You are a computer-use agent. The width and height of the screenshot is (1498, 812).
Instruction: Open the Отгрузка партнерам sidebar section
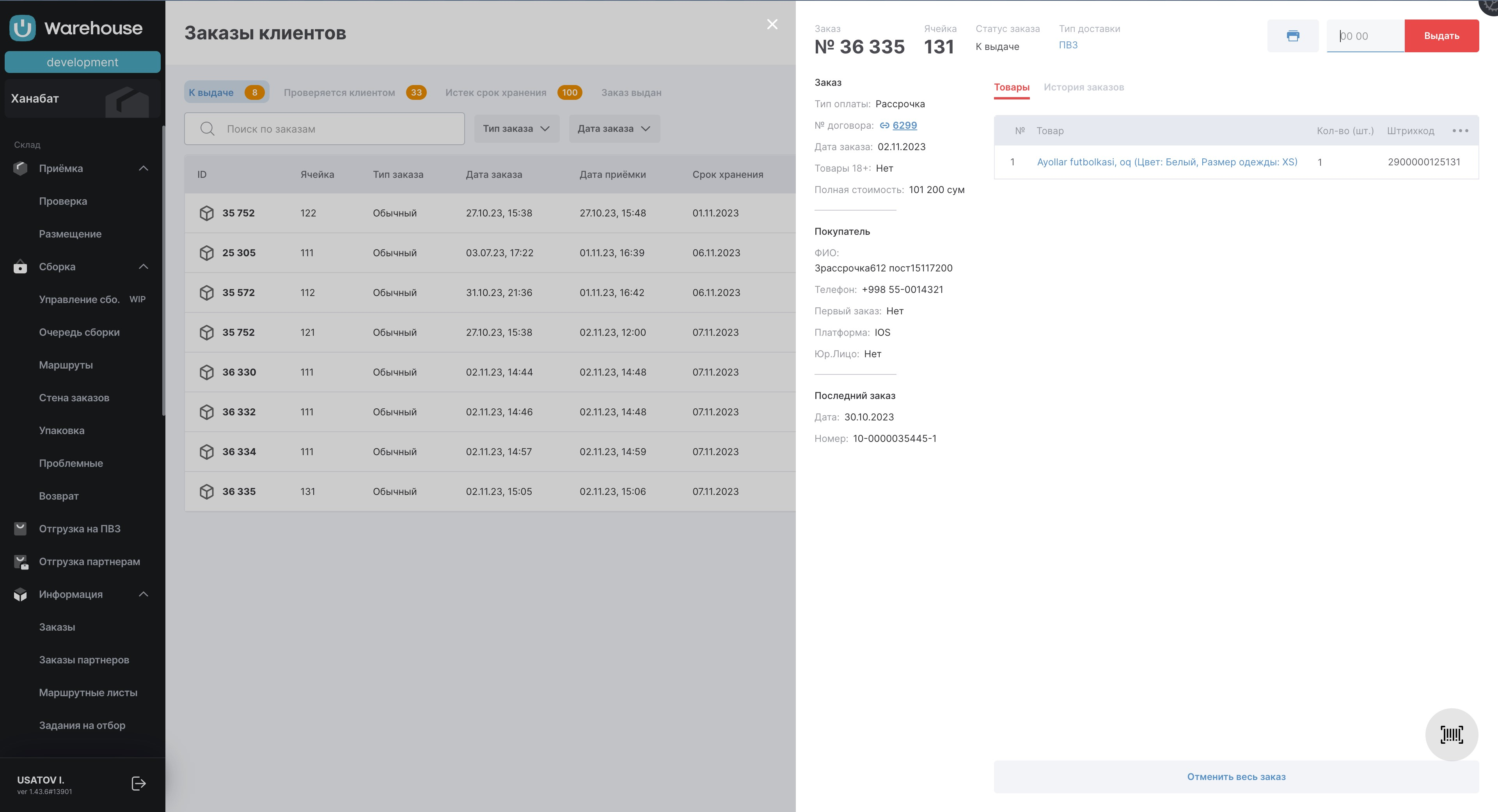pos(89,562)
